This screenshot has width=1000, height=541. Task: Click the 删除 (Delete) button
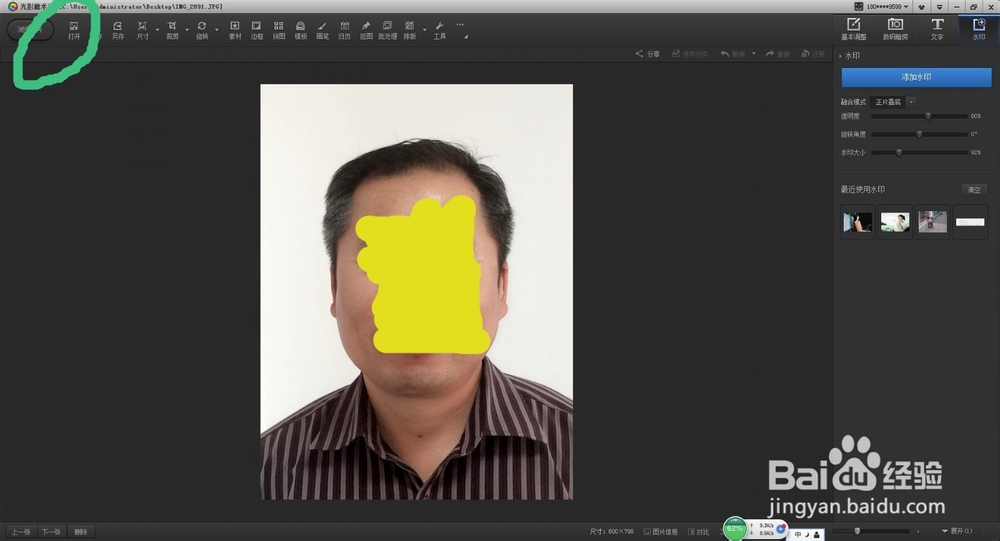tap(80, 531)
